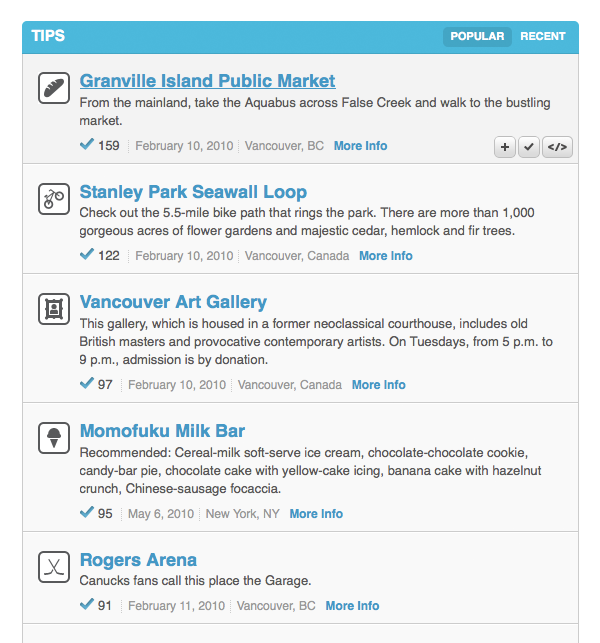Click the framed picture icon for Art Gallery
This screenshot has height=643, width=600.
[x=53, y=308]
